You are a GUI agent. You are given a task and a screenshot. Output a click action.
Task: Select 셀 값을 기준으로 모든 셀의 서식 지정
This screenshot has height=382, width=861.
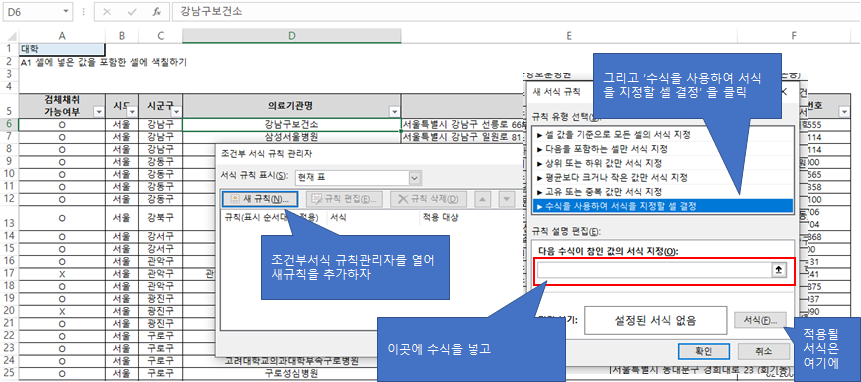click(663, 134)
